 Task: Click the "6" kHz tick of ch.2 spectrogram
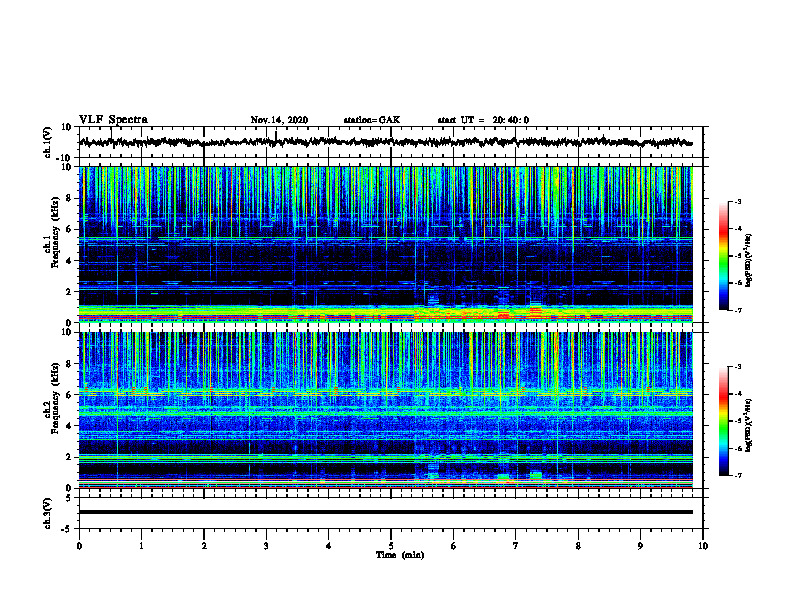tap(69, 395)
